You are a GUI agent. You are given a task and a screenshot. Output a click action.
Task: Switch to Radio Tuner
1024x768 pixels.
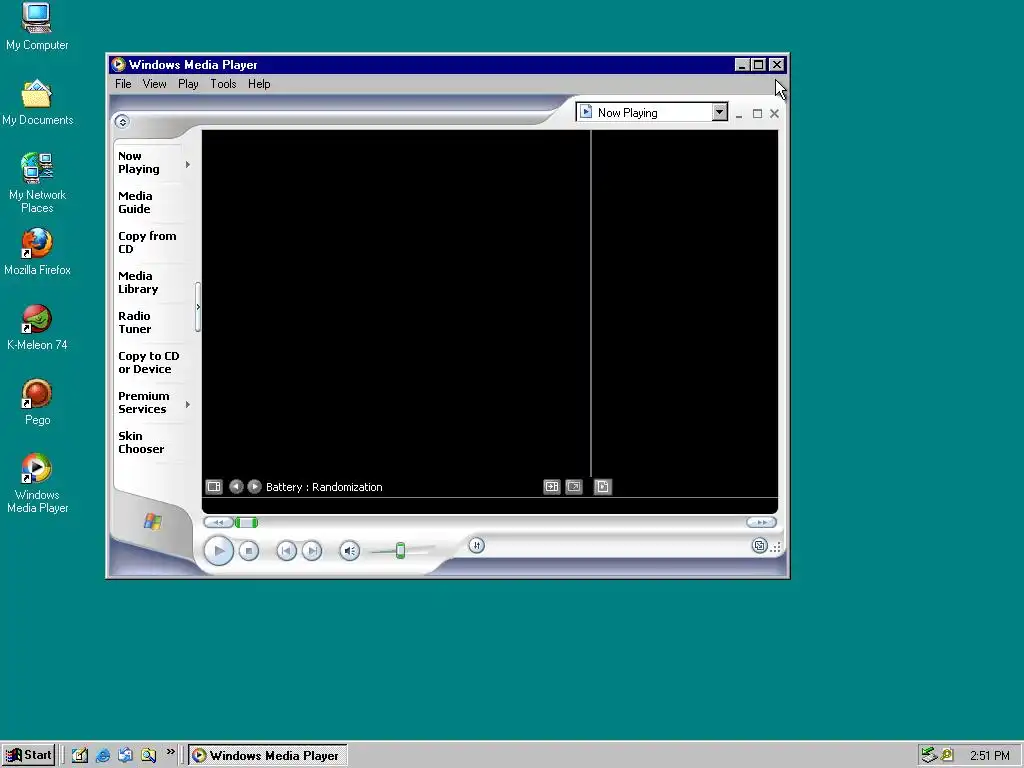coord(135,323)
